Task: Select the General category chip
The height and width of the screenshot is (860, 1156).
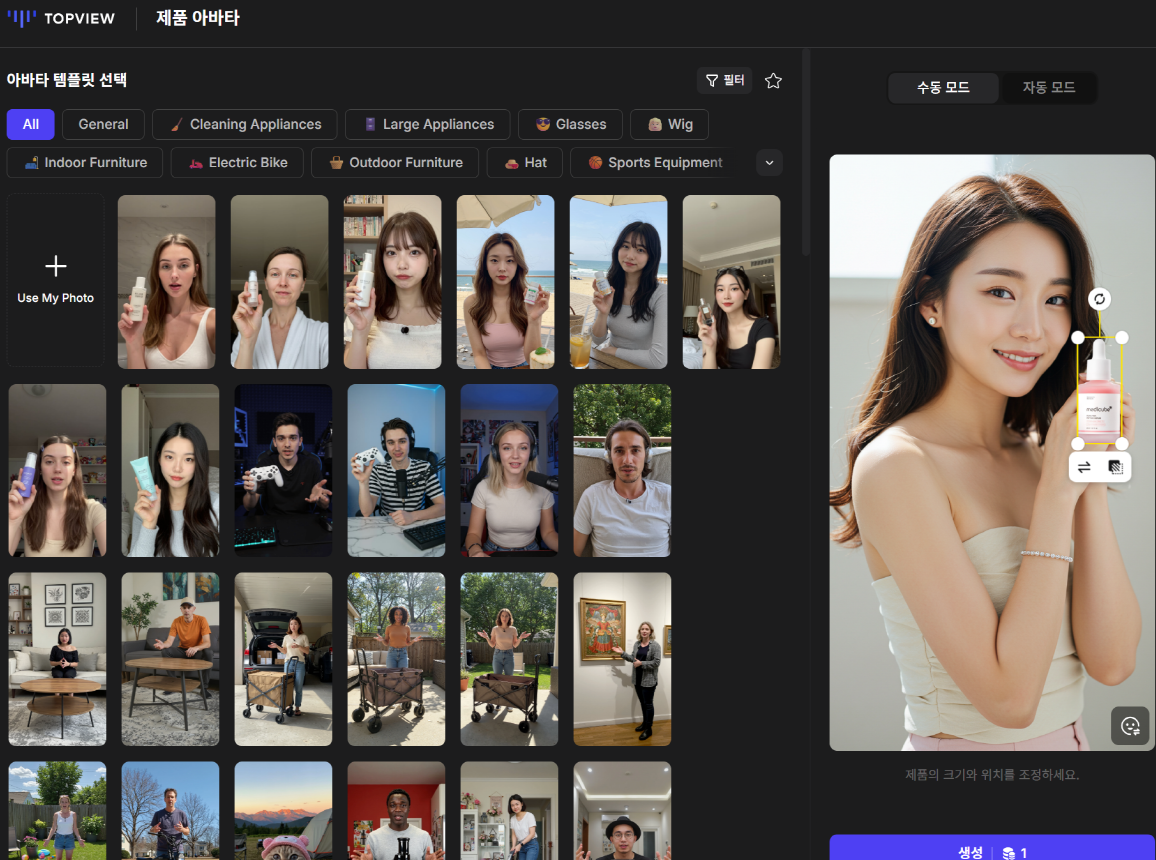Action: click(103, 125)
